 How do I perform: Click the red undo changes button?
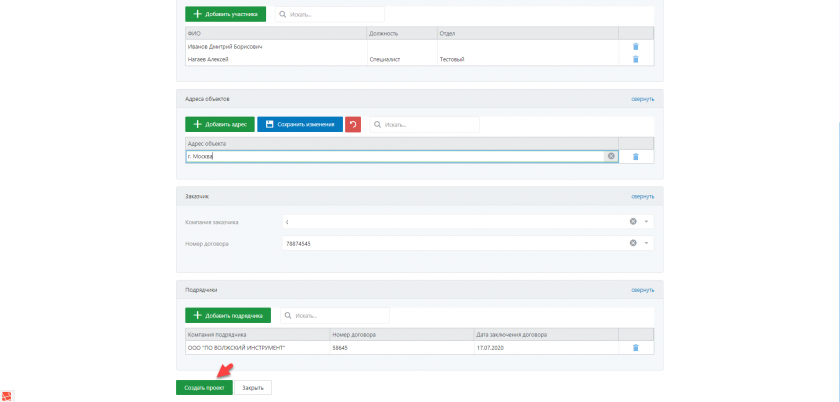[x=353, y=125]
